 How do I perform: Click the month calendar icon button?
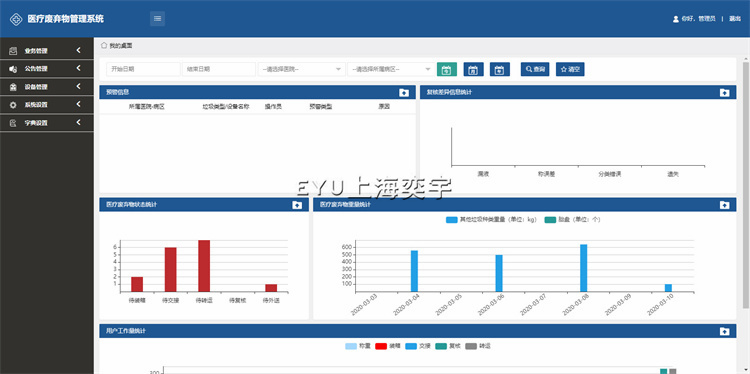click(x=474, y=69)
